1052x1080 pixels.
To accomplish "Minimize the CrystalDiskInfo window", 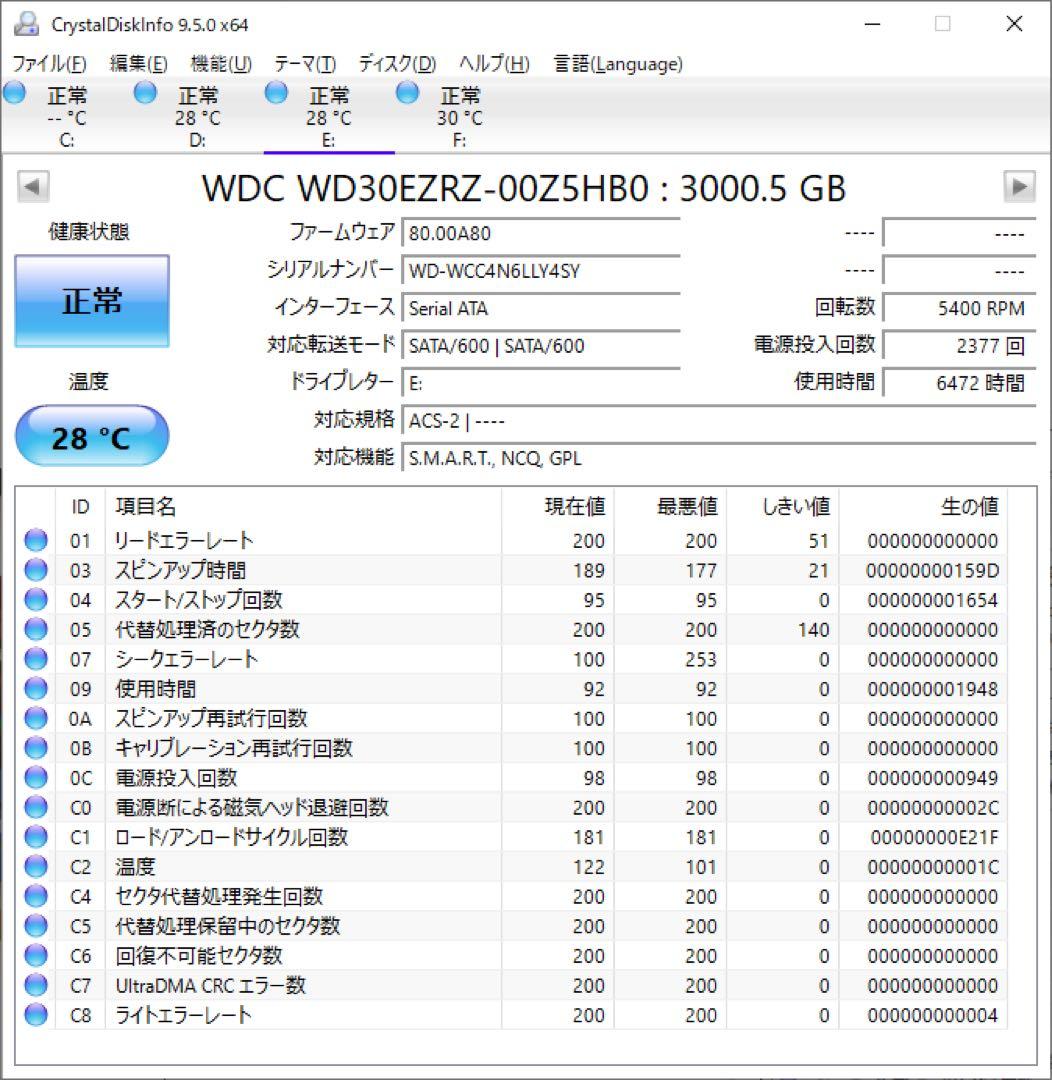I will [873, 24].
